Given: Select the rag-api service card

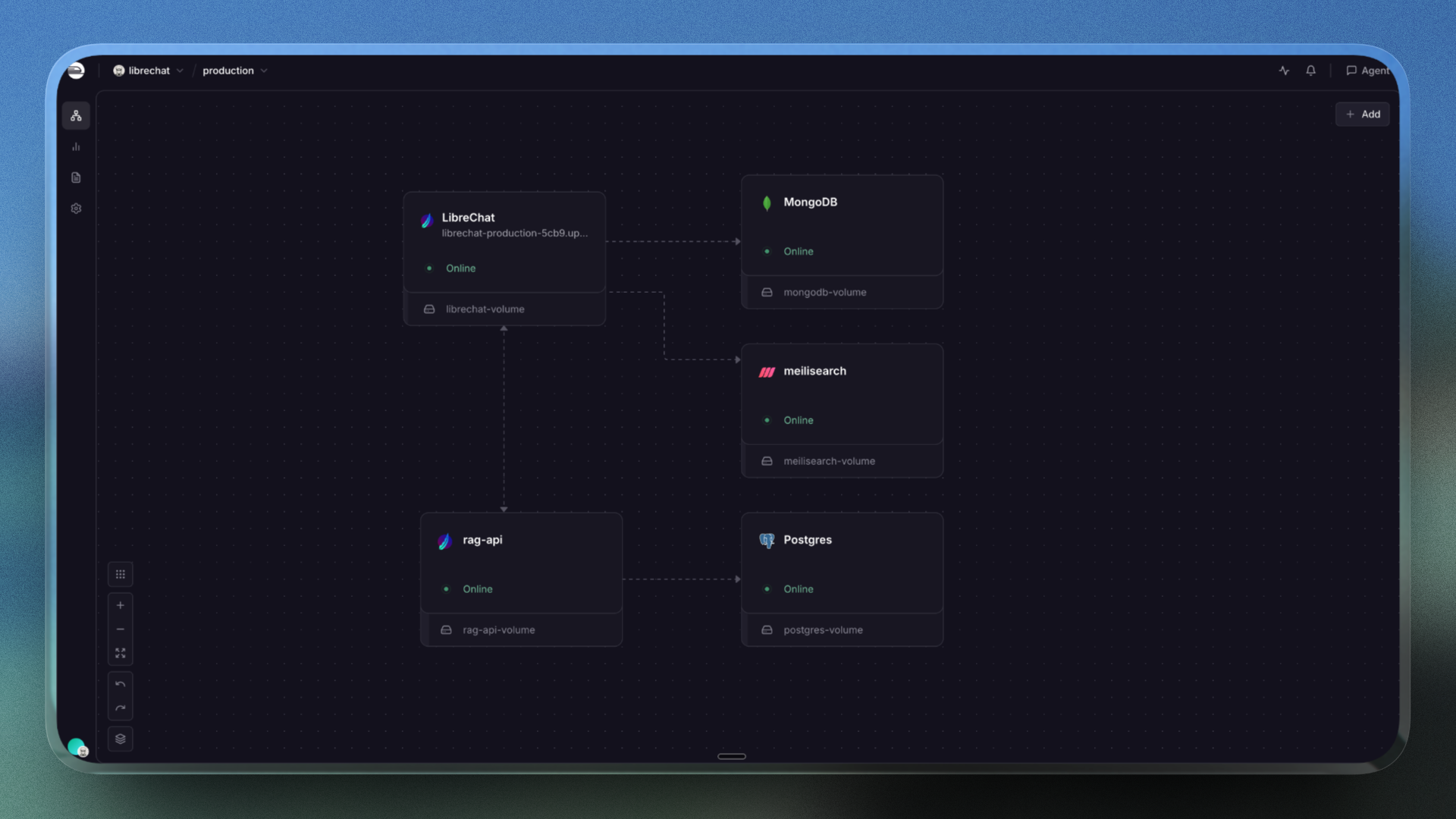Looking at the screenshot, I should [521, 563].
